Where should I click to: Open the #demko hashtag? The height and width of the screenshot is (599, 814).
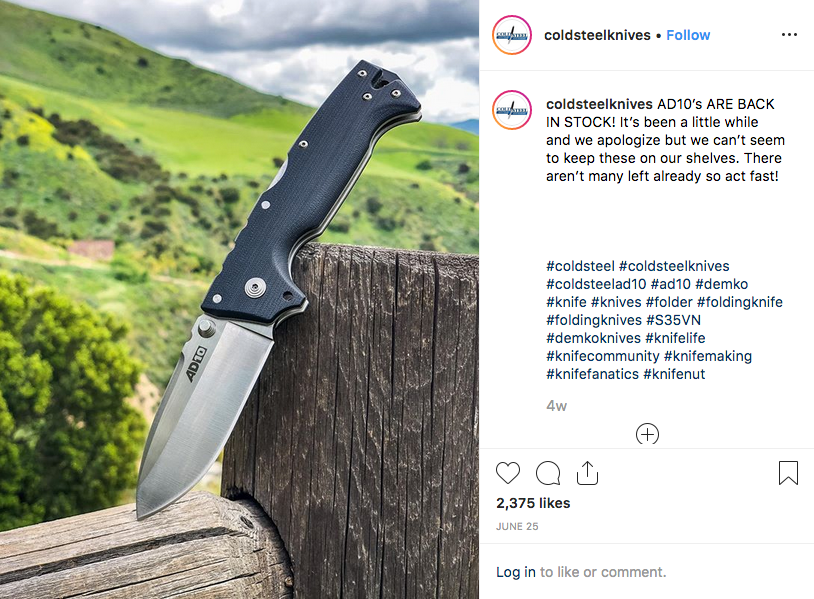[x=721, y=284]
